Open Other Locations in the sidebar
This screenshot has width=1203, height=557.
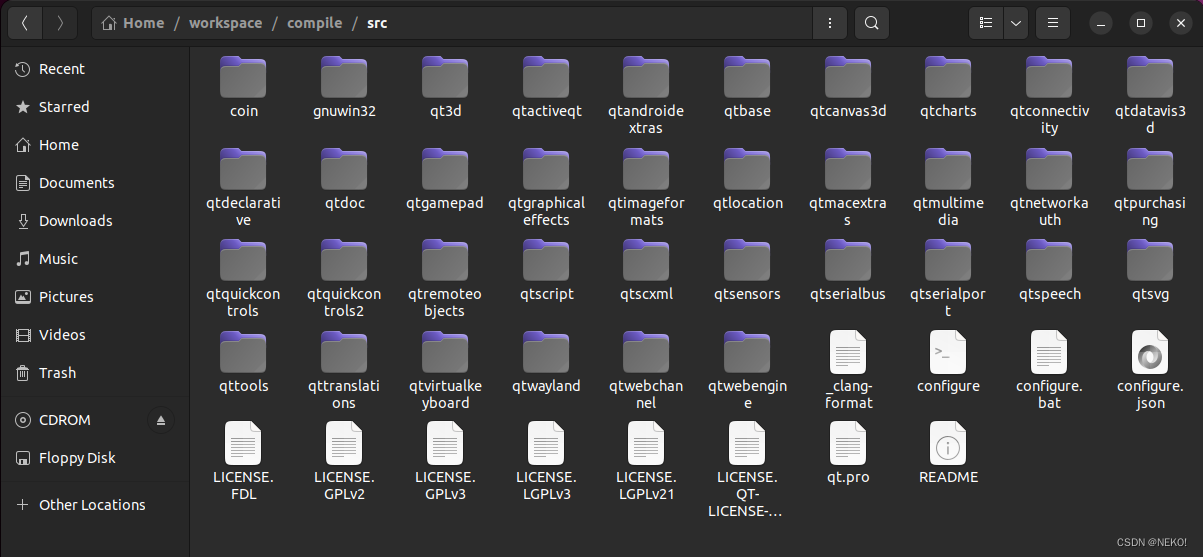(95, 505)
